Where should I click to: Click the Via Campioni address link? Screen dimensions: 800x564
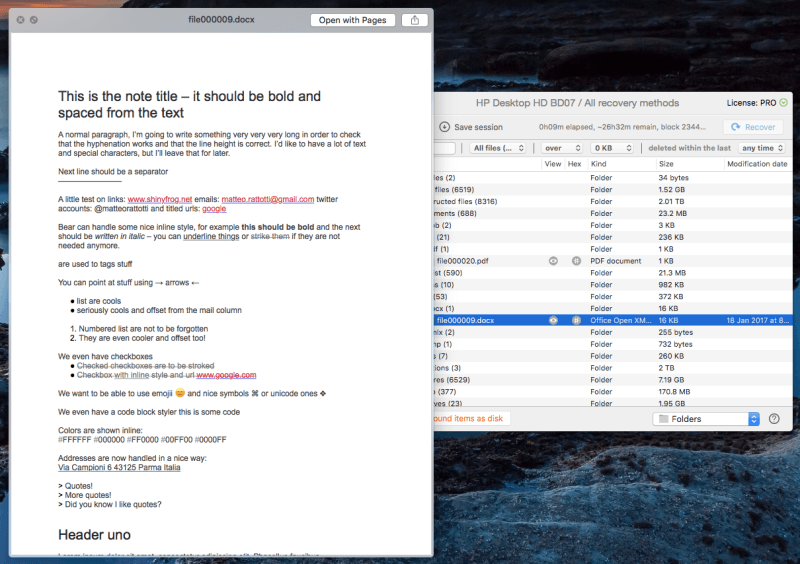pos(119,468)
